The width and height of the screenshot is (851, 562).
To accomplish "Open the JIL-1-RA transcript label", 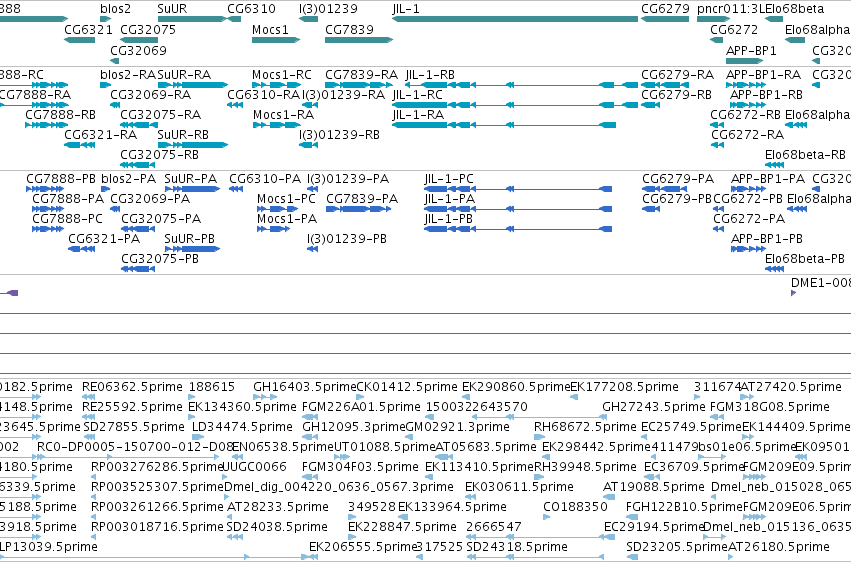I will coord(418,114).
